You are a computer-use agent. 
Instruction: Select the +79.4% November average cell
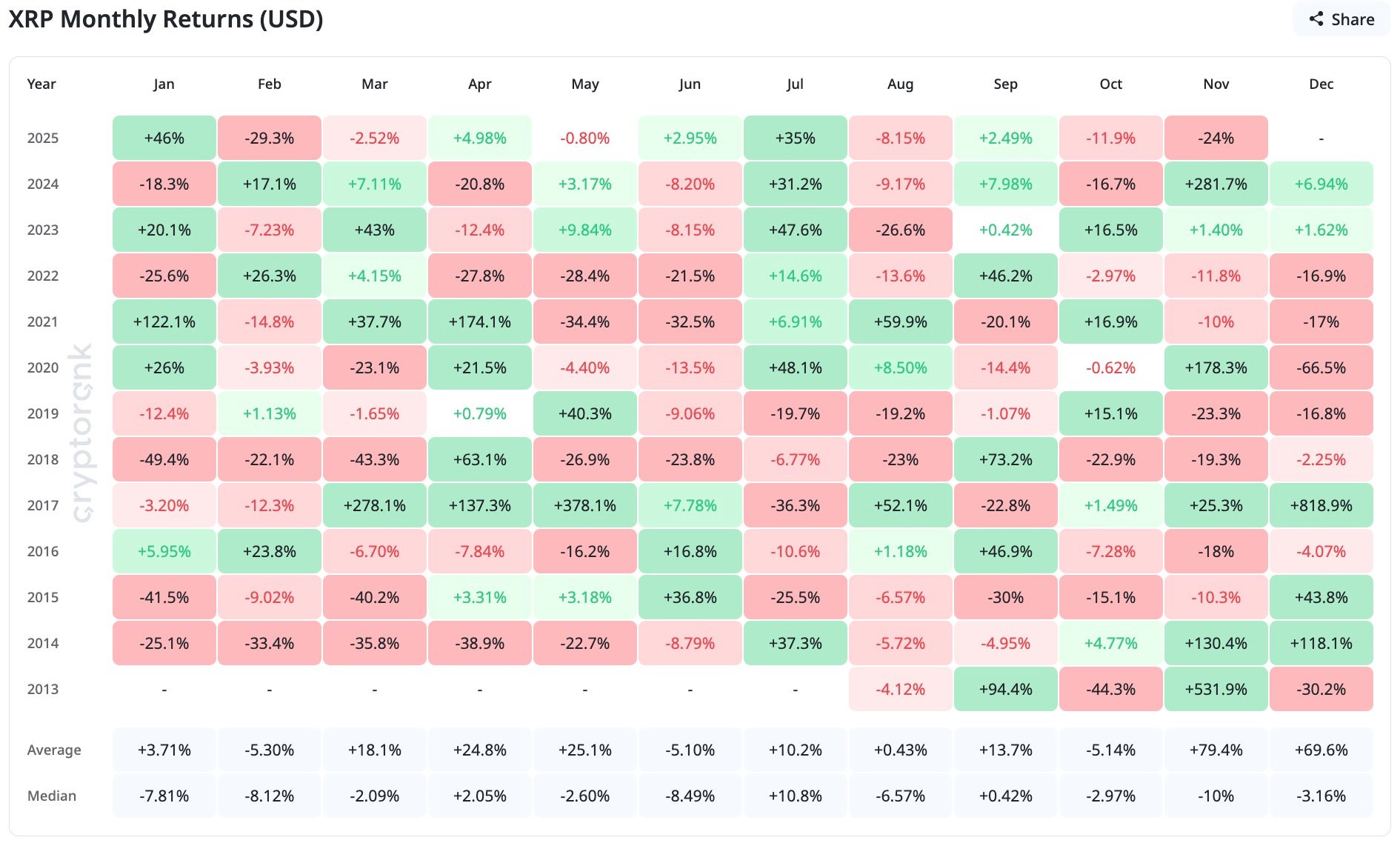tap(1216, 750)
